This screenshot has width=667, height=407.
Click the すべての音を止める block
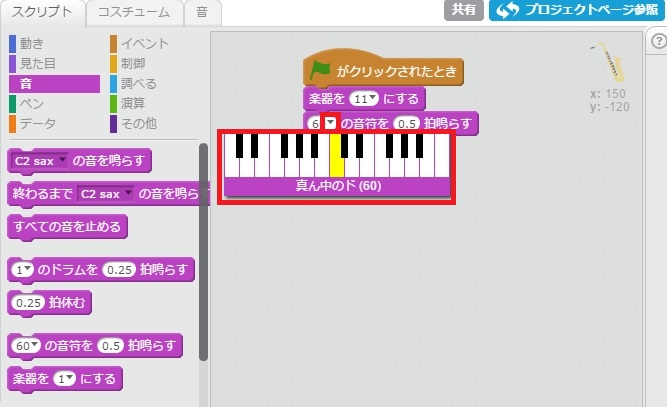[67, 227]
